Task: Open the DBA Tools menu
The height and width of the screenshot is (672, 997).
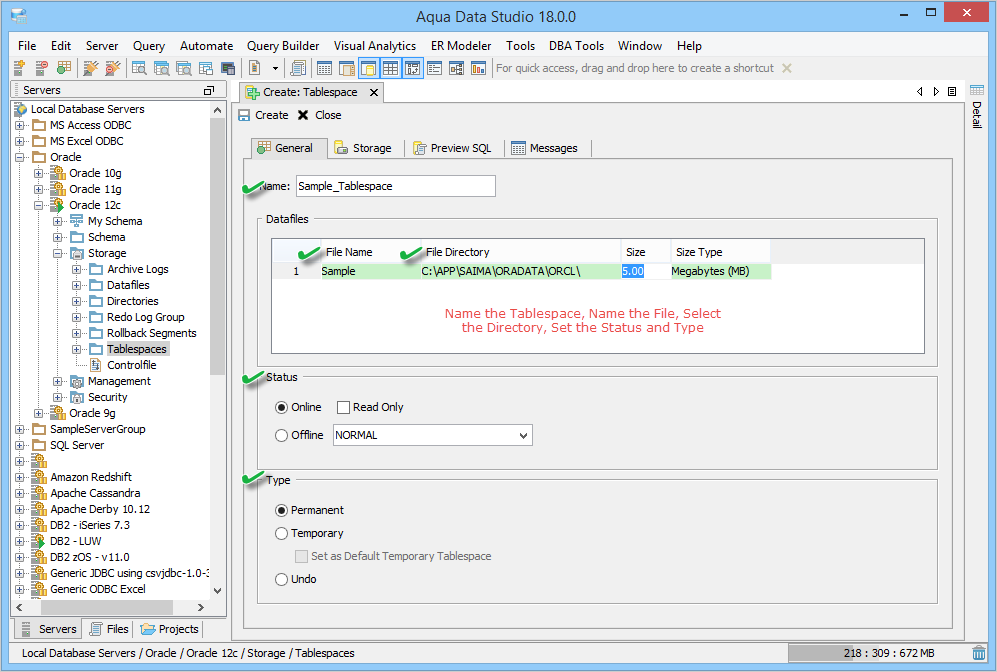Action: (576, 46)
